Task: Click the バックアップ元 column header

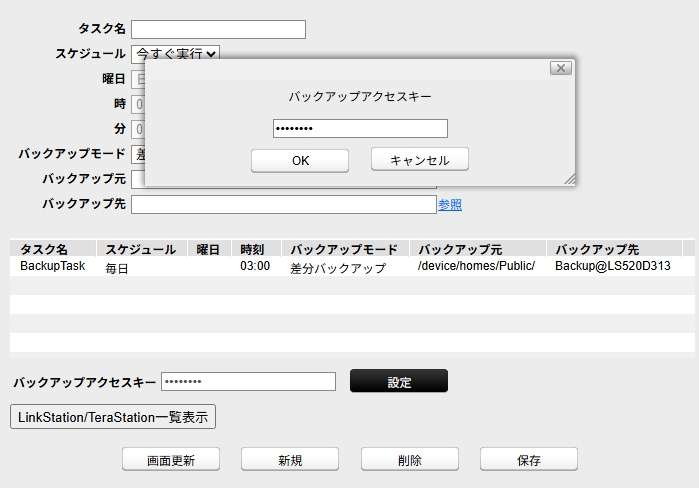Action: [455, 249]
